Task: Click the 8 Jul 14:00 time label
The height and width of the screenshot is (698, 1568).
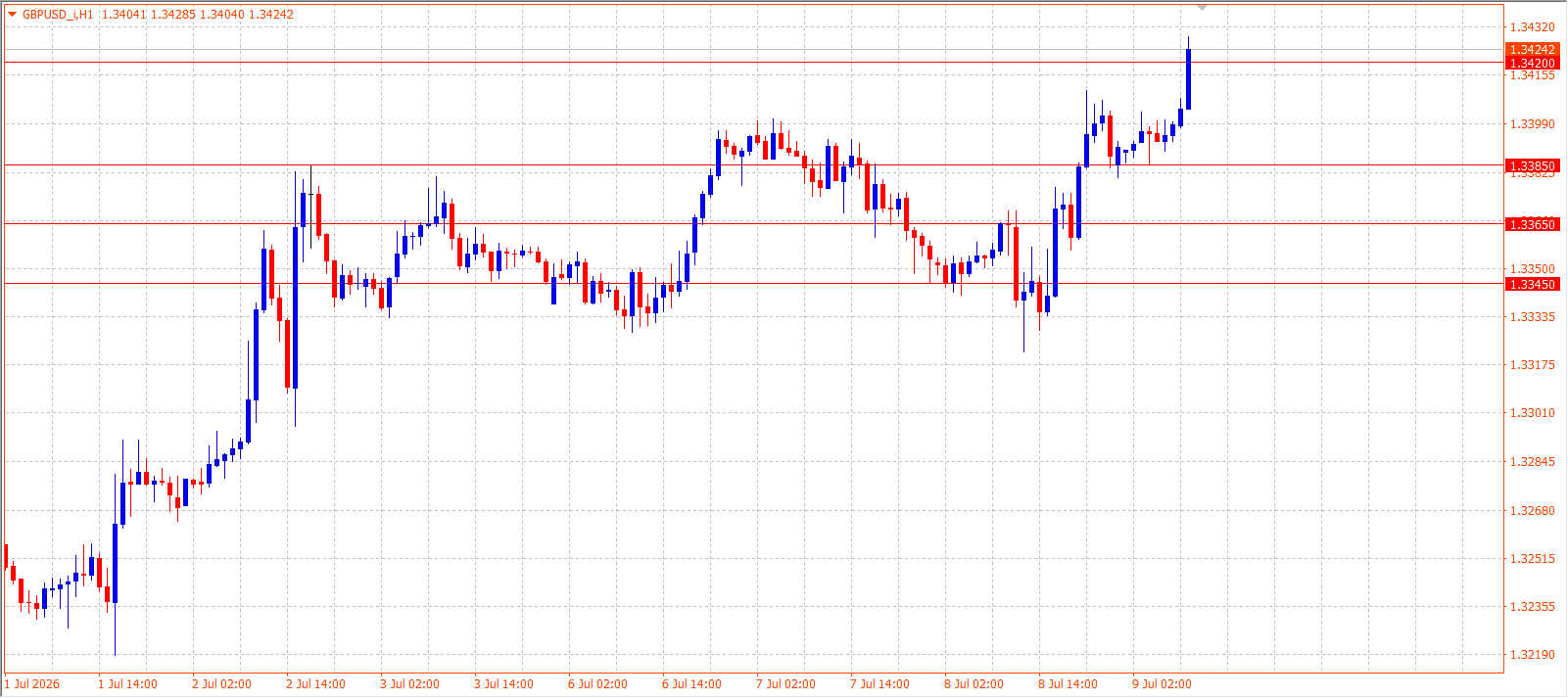Action: point(1068,684)
